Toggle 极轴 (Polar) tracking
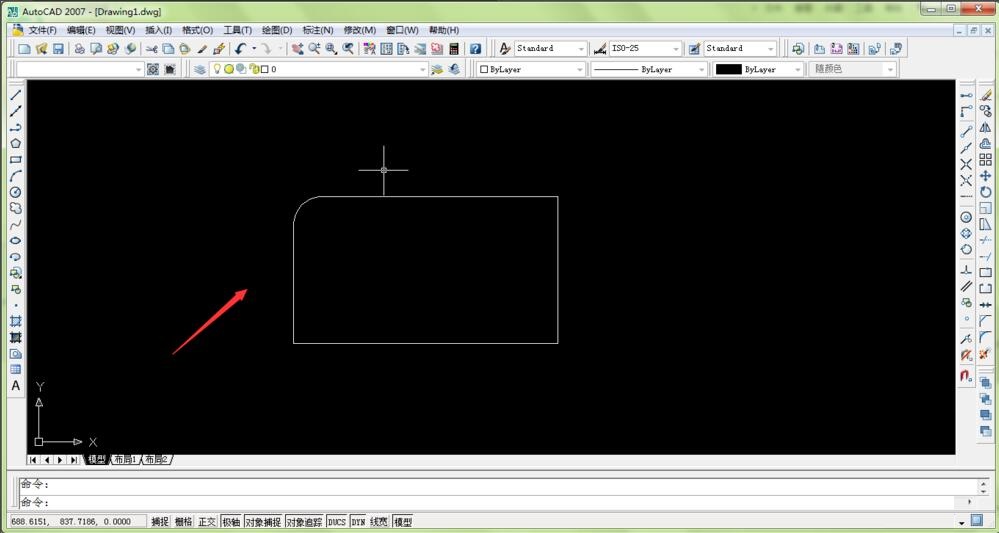The width and height of the screenshot is (999, 533). 231,522
